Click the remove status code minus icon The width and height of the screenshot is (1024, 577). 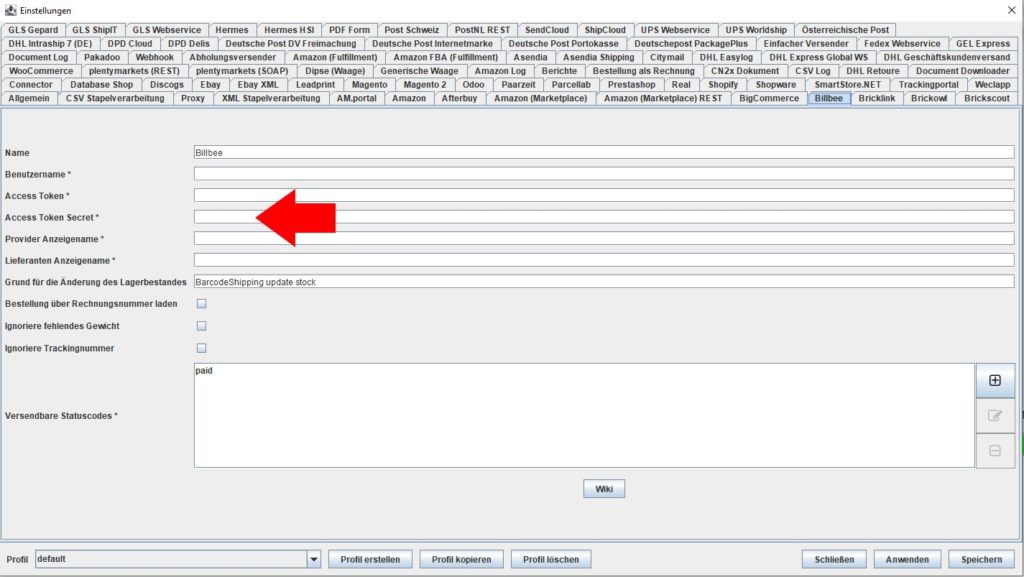(x=995, y=450)
